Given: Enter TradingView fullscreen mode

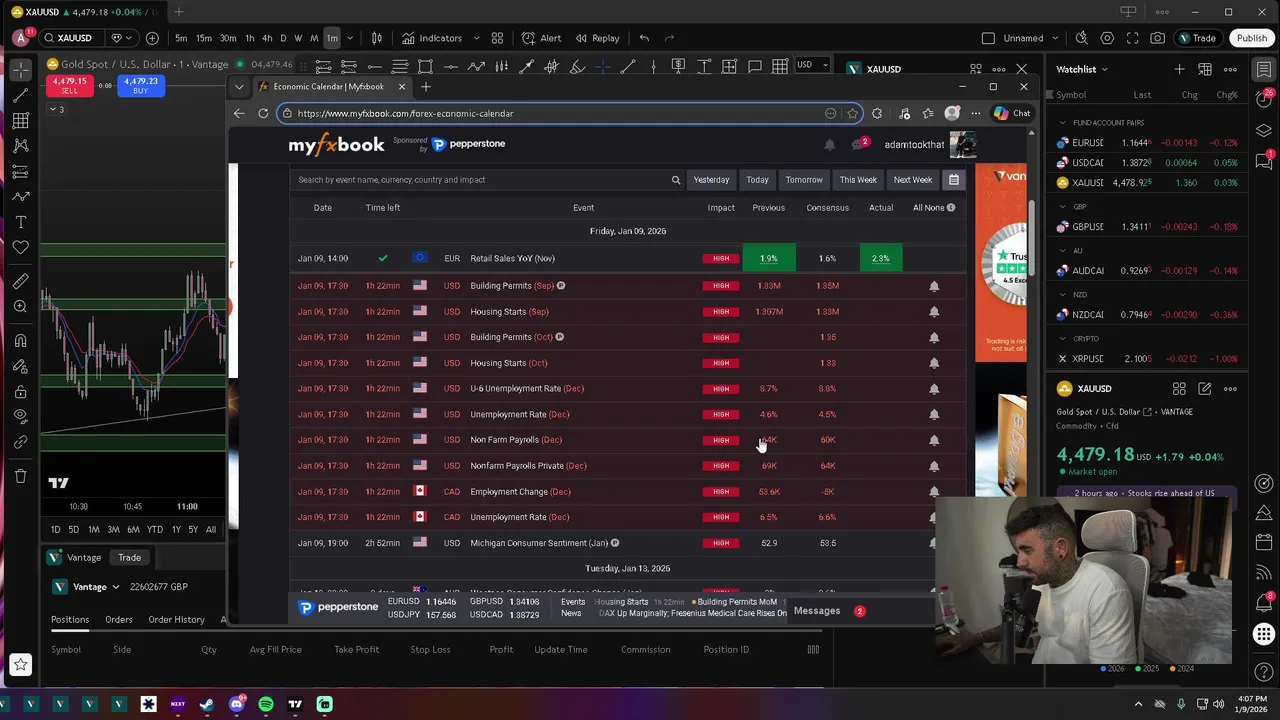Looking at the screenshot, I should [1132, 38].
